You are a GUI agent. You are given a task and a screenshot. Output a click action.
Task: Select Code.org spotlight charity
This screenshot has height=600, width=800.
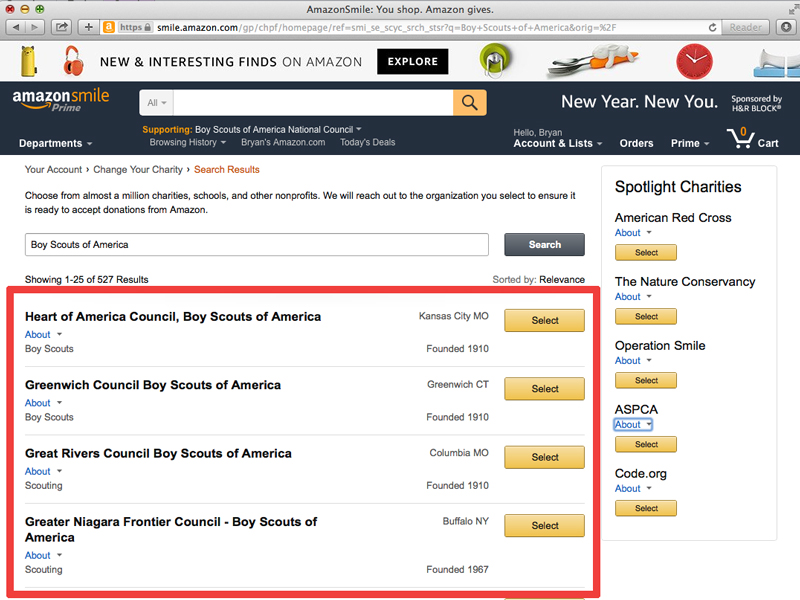[x=646, y=508]
